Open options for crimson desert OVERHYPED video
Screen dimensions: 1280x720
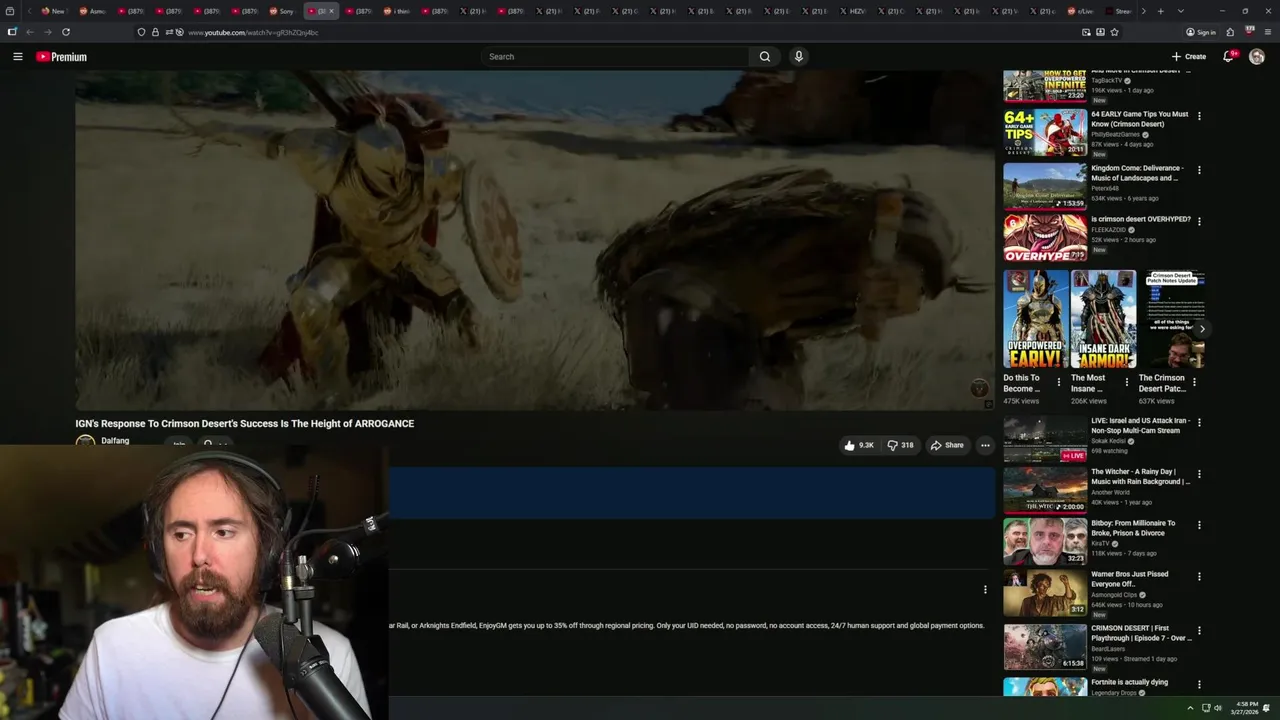click(x=1199, y=221)
